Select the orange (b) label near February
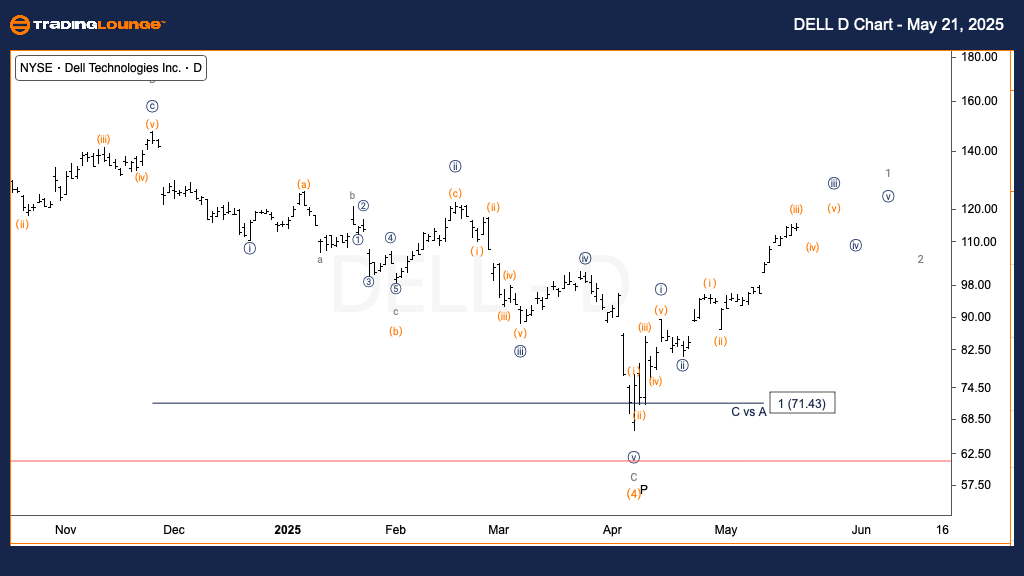The width and height of the screenshot is (1024, 576). tap(396, 331)
